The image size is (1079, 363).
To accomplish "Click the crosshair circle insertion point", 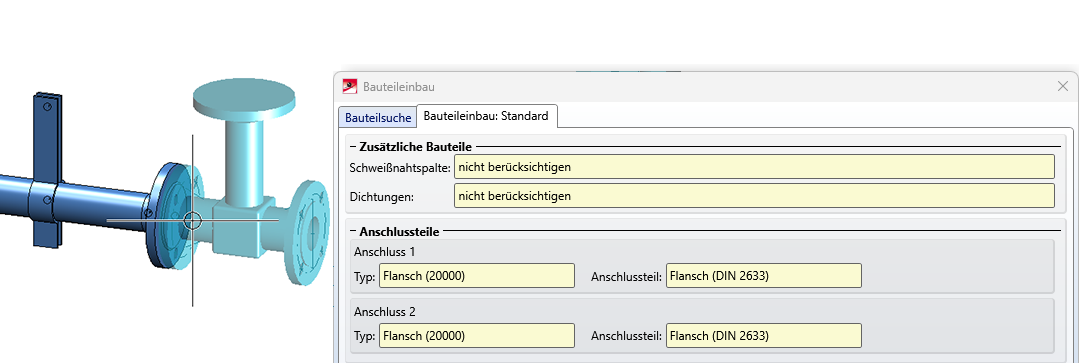I will (193, 220).
